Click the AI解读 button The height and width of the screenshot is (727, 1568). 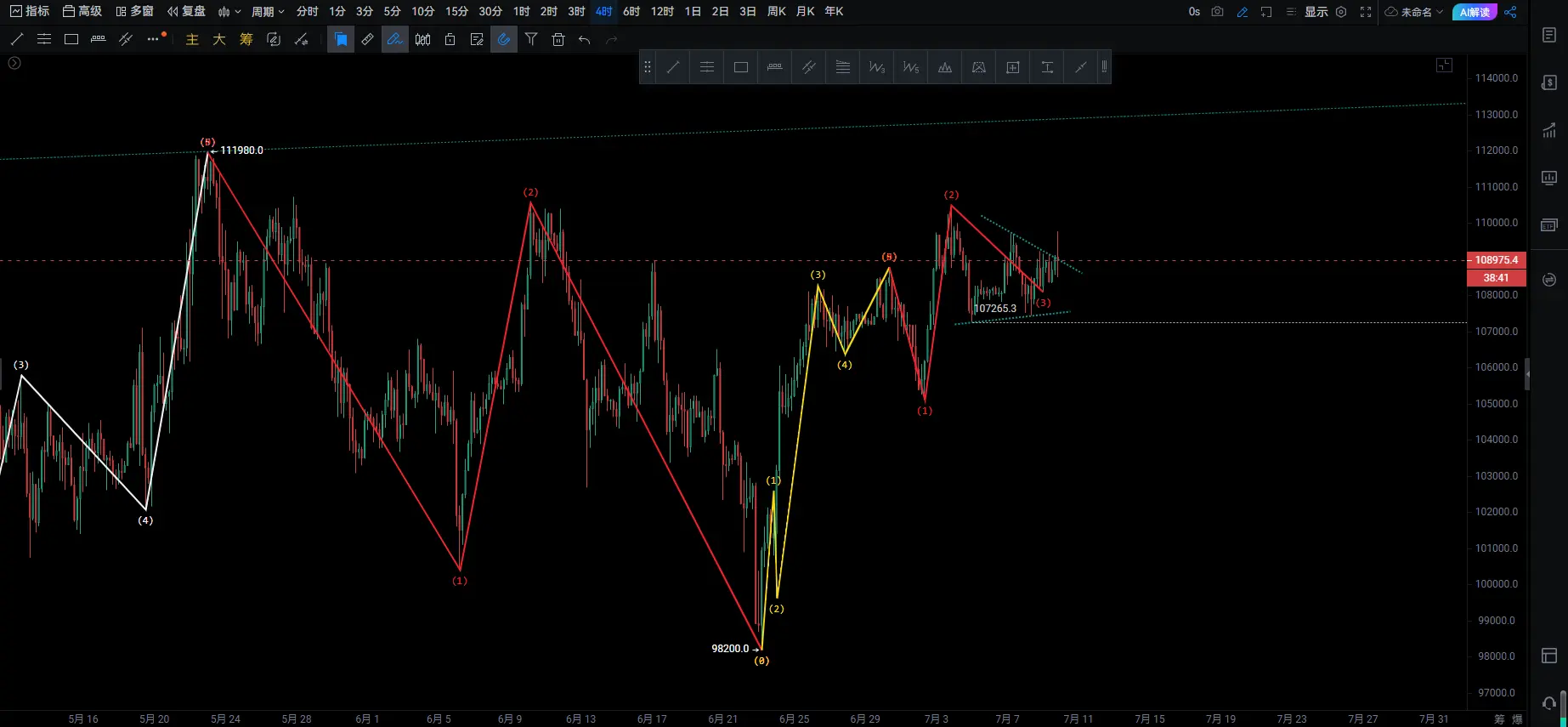1475,12
